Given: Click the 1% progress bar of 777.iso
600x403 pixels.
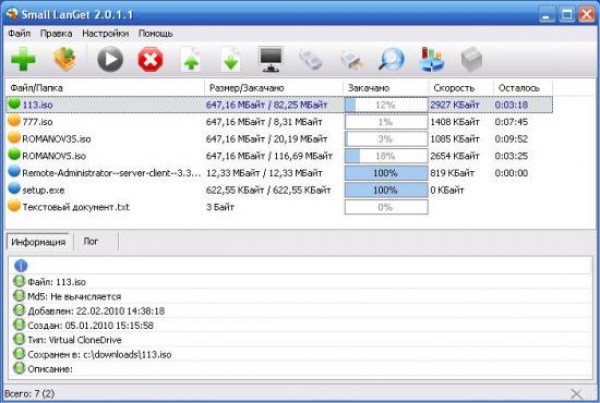Looking at the screenshot, I should coord(386,122).
